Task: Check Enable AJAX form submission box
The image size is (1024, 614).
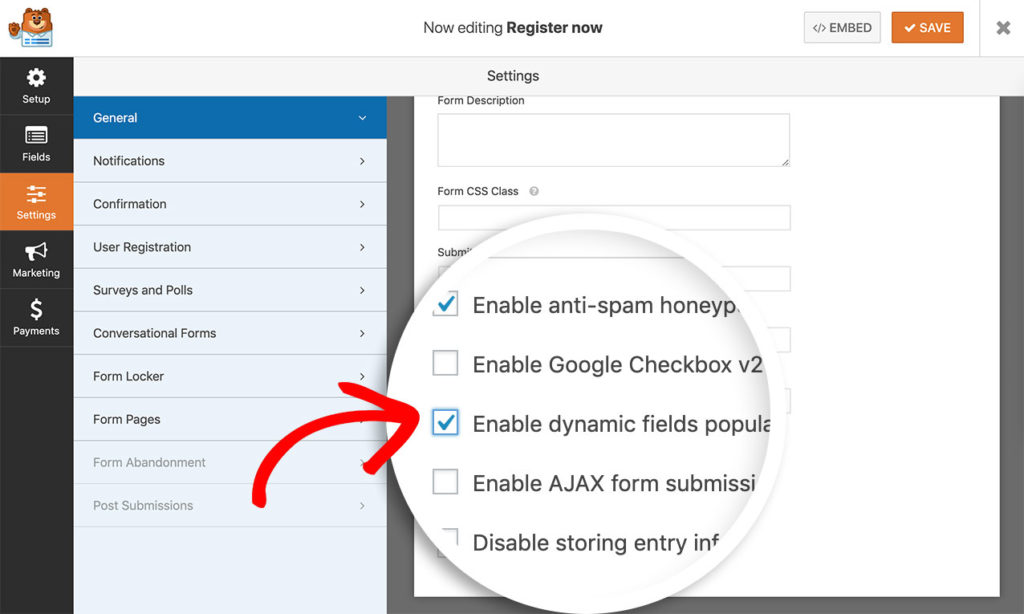Action: tap(445, 482)
